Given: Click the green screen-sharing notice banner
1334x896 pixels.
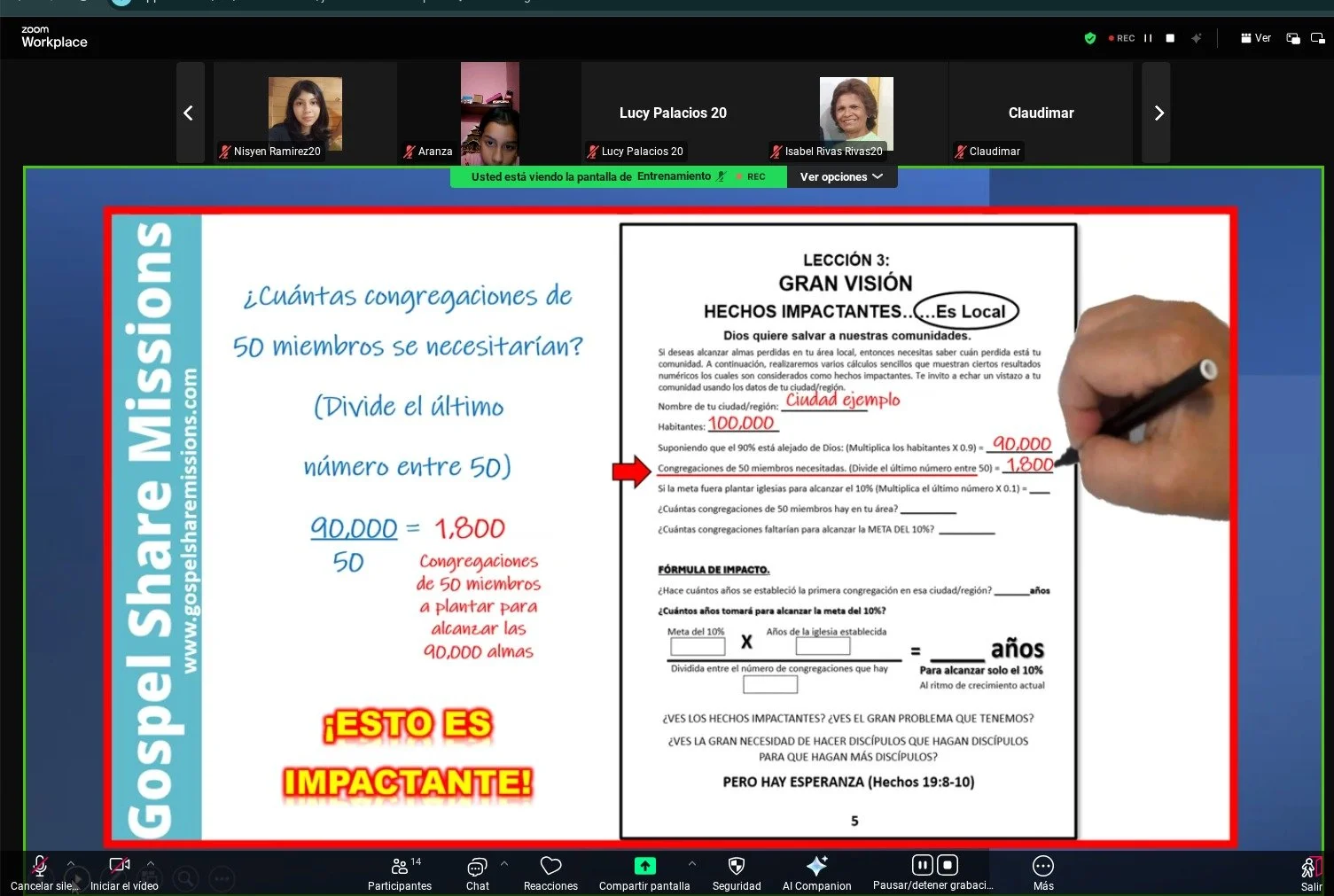Looking at the screenshot, I should pos(619,176).
